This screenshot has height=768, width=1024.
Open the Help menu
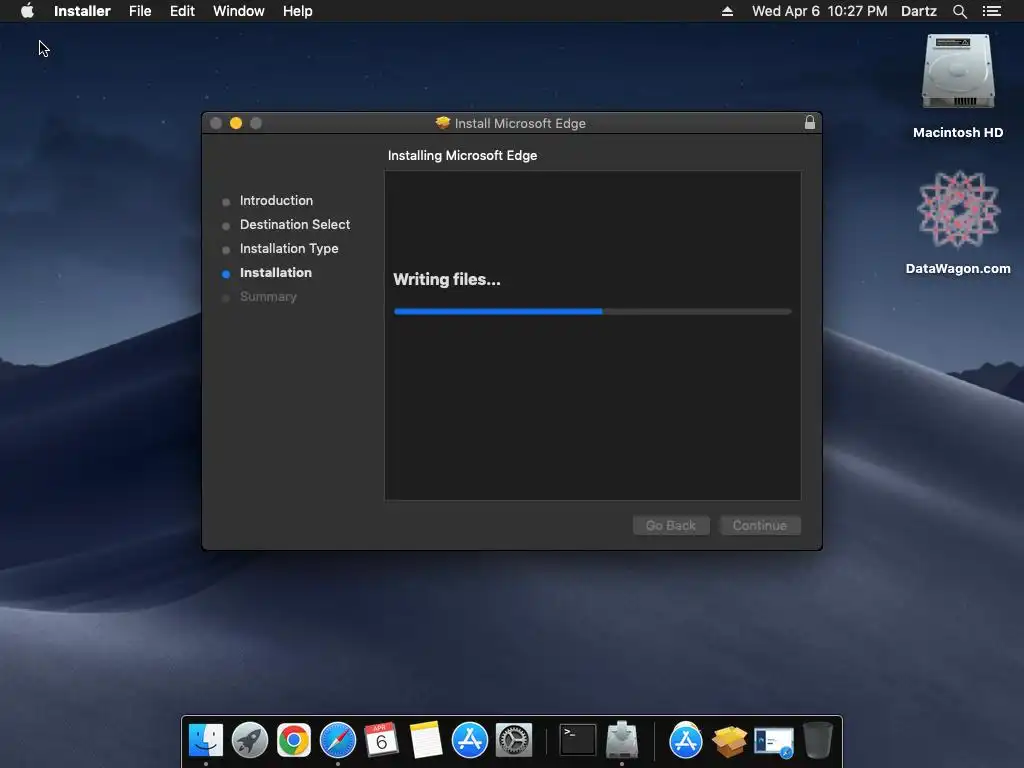(x=297, y=11)
